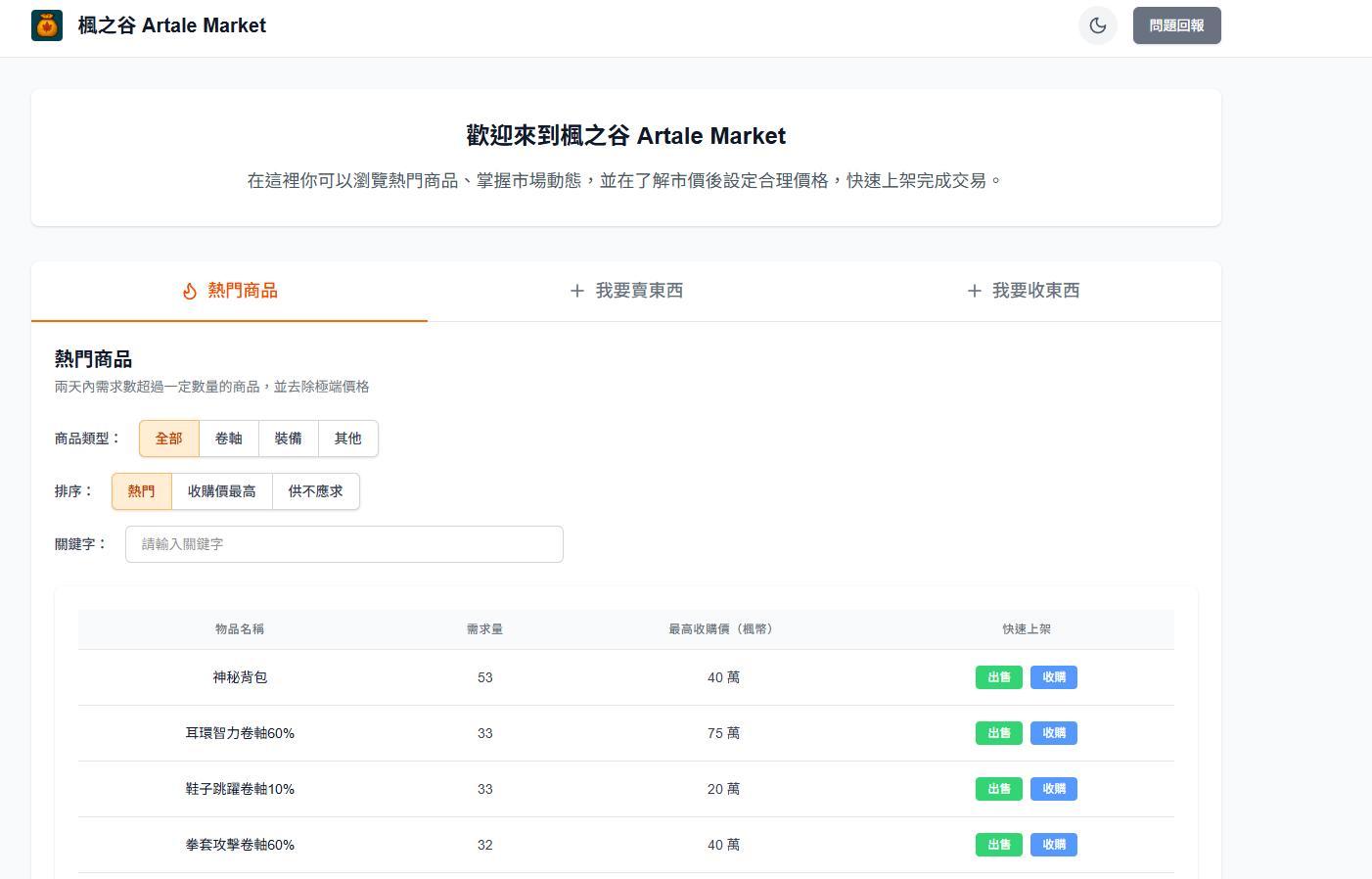The image size is (1372, 879).
Task: Filter item type by 卷軸
Action: click(229, 439)
